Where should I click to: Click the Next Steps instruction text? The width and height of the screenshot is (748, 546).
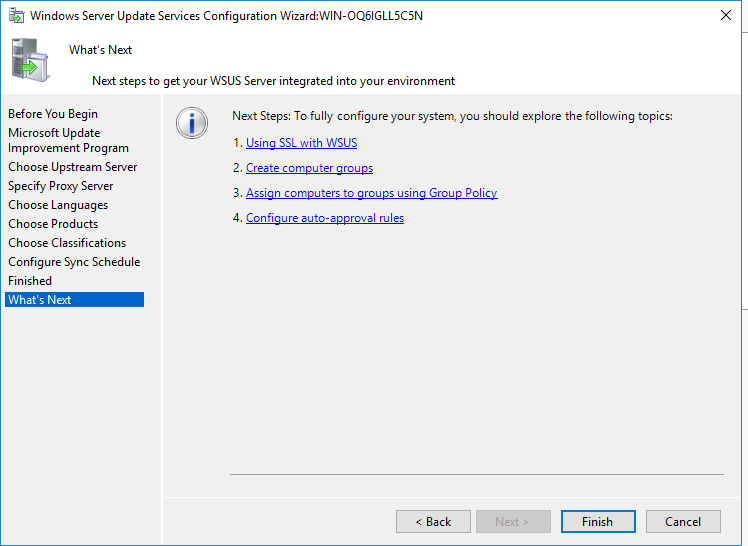pos(452,116)
